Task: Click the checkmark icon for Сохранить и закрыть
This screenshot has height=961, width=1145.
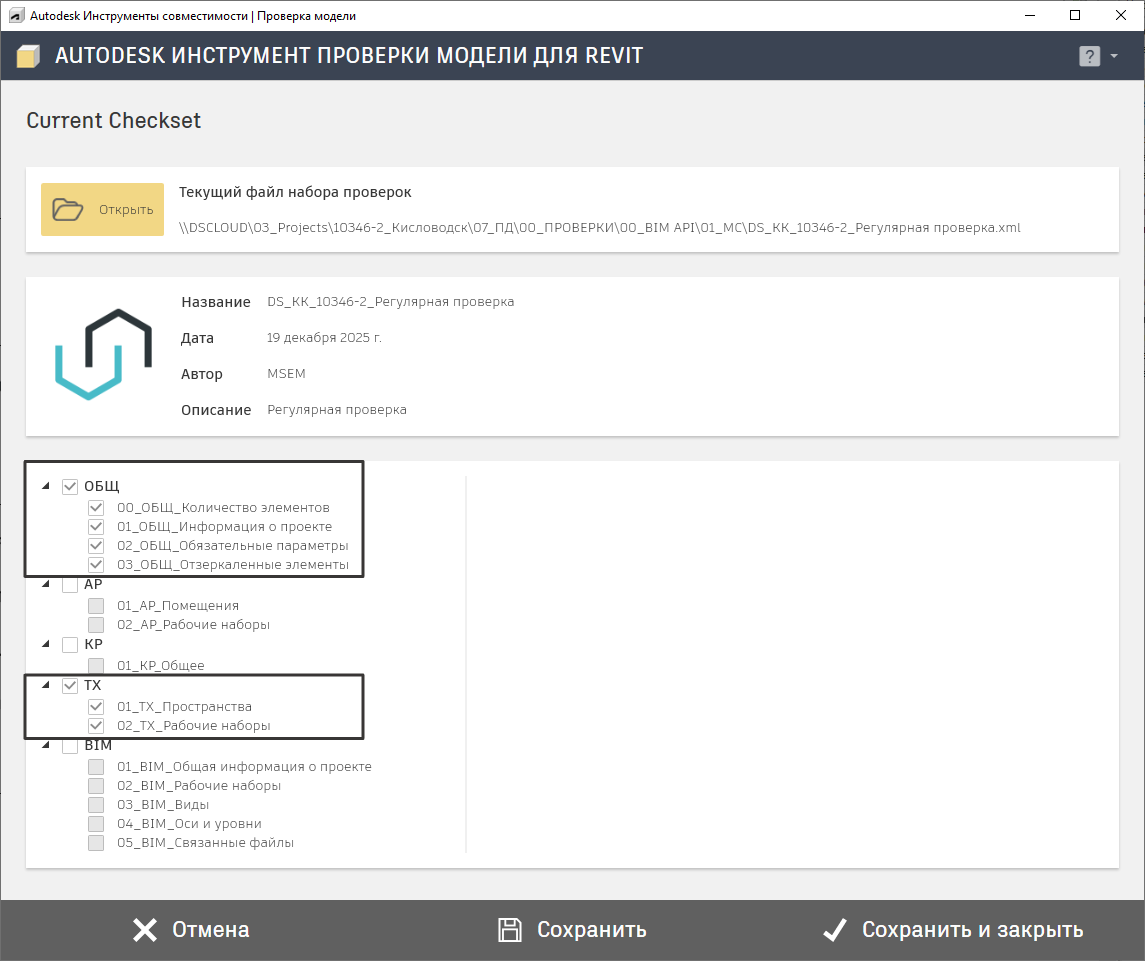Action: pyautogui.click(x=835, y=930)
